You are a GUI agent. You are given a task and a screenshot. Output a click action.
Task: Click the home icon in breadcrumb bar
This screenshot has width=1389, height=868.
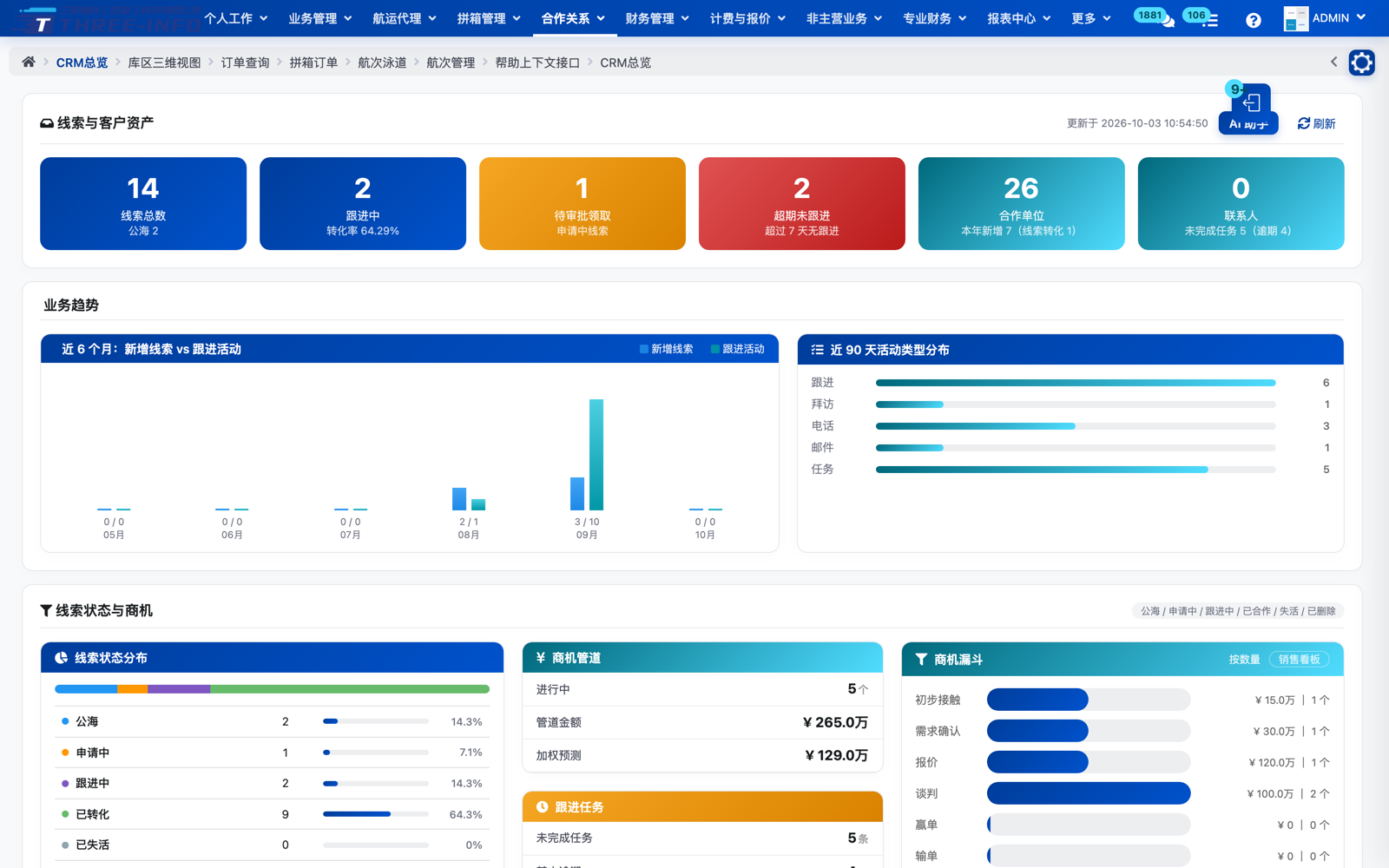[x=29, y=62]
